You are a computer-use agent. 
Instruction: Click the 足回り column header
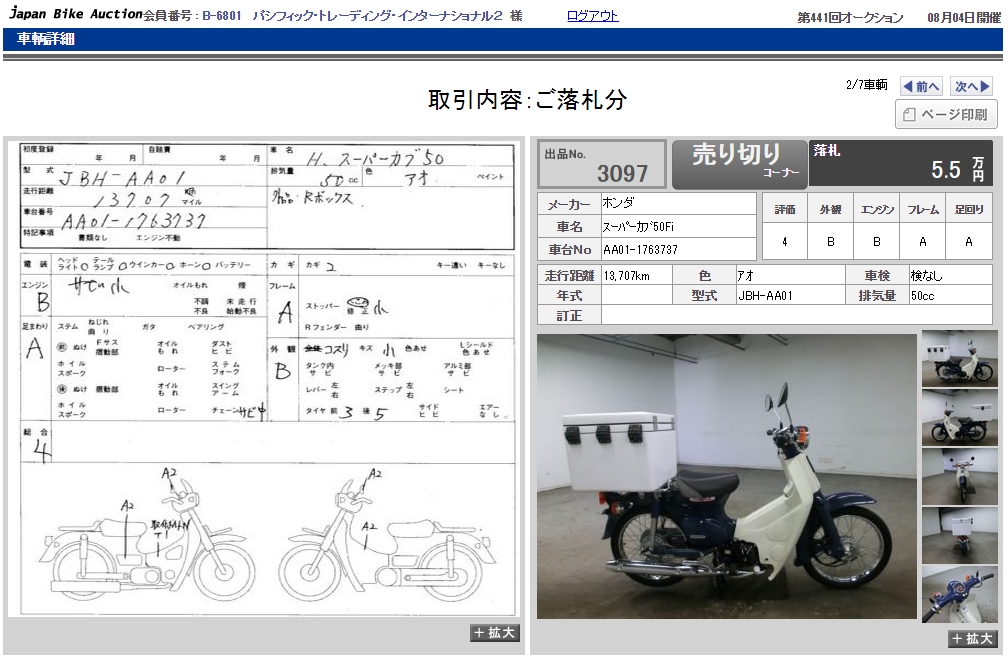click(969, 210)
